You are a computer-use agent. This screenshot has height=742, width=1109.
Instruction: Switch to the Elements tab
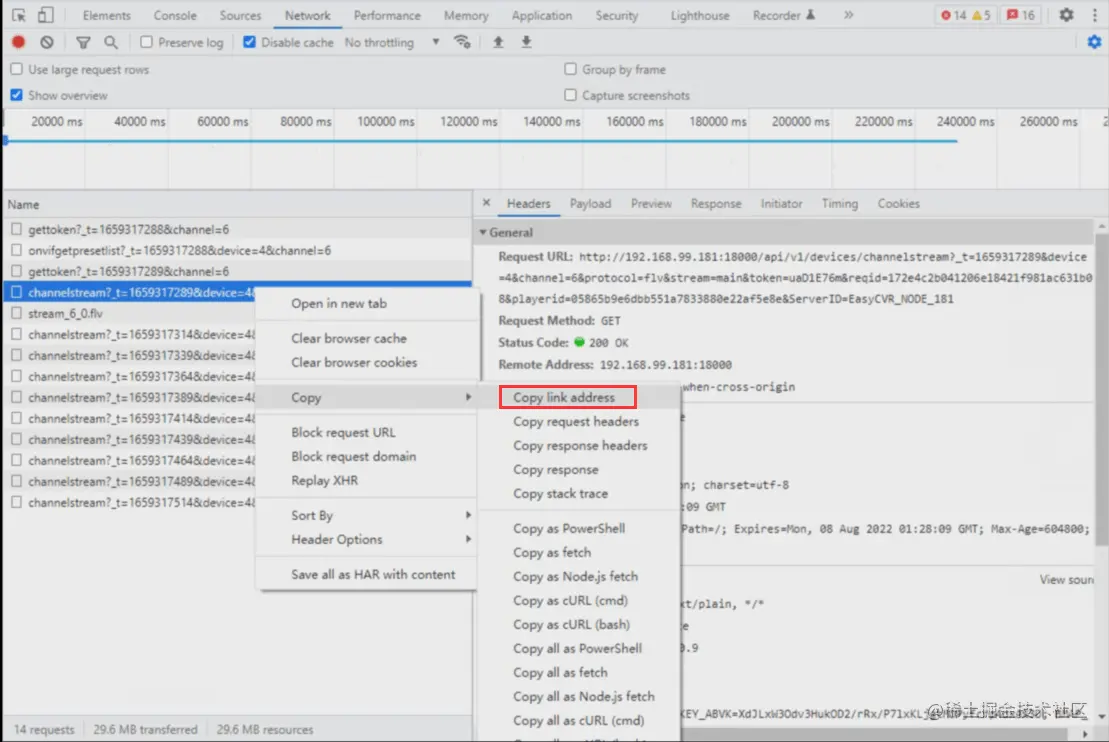point(107,15)
